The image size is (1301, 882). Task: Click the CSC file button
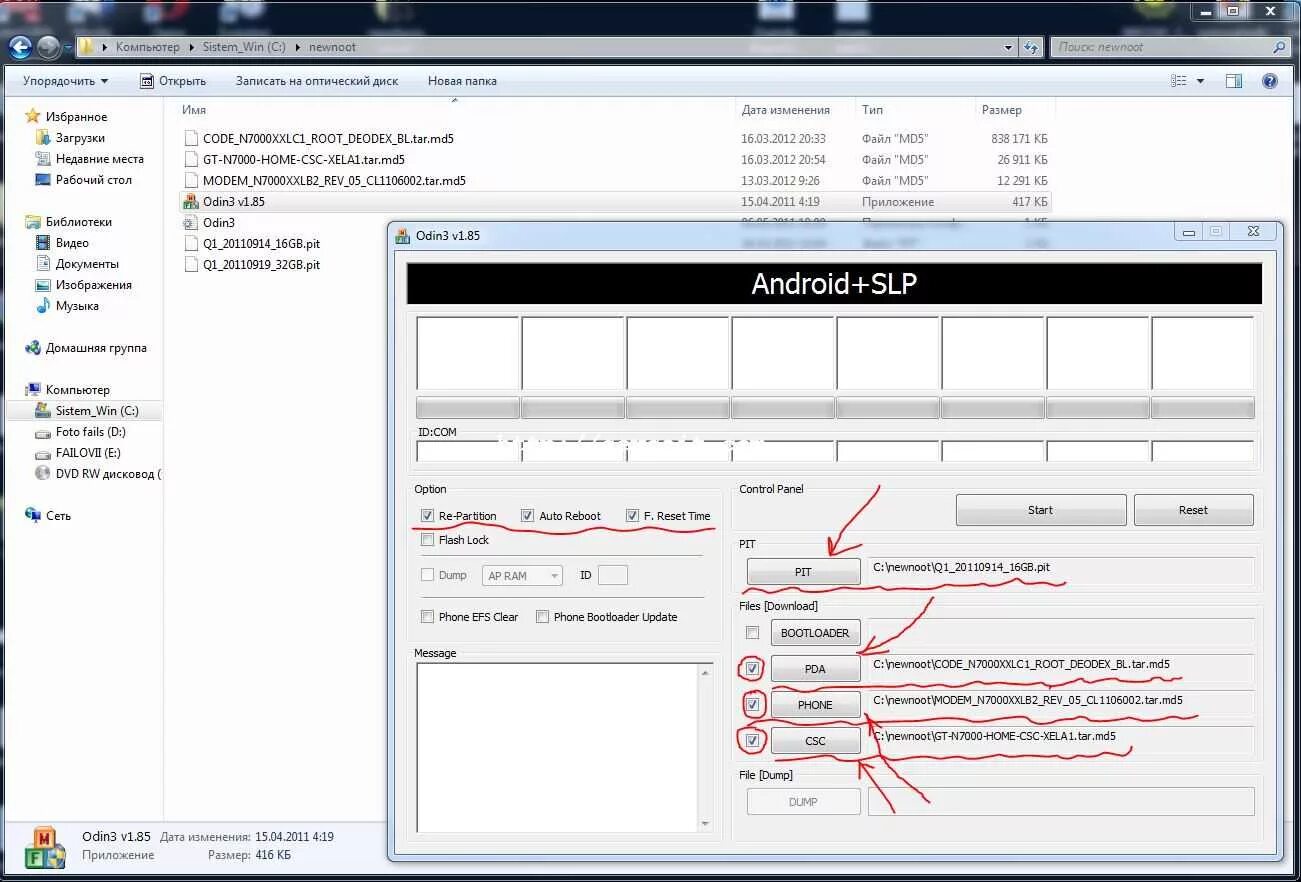click(815, 741)
